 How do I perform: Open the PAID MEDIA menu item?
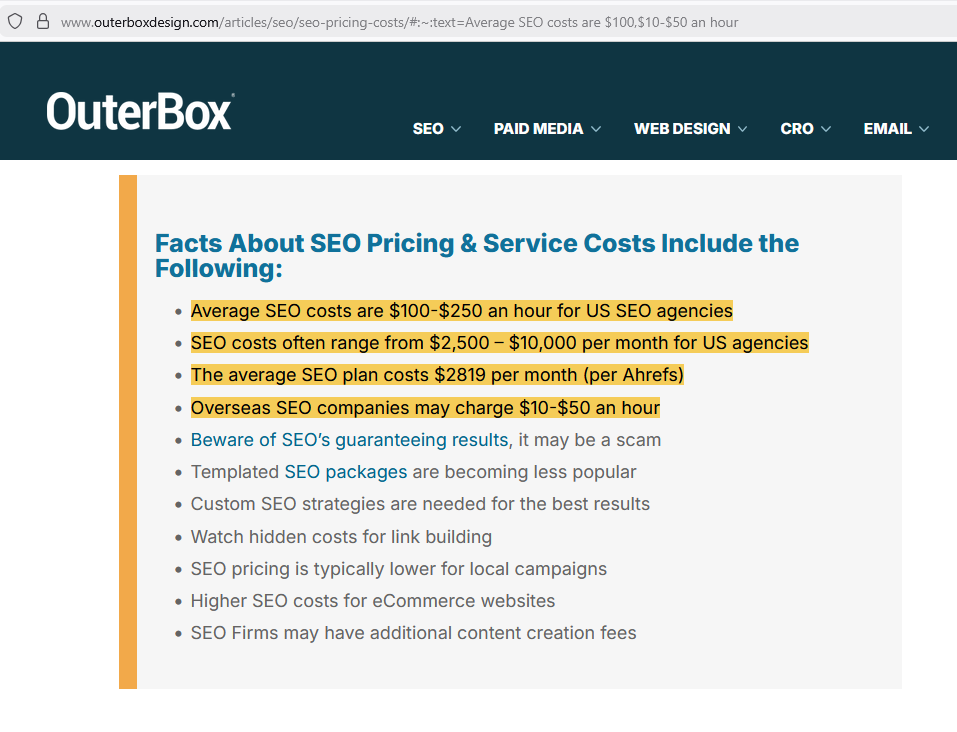(538, 129)
